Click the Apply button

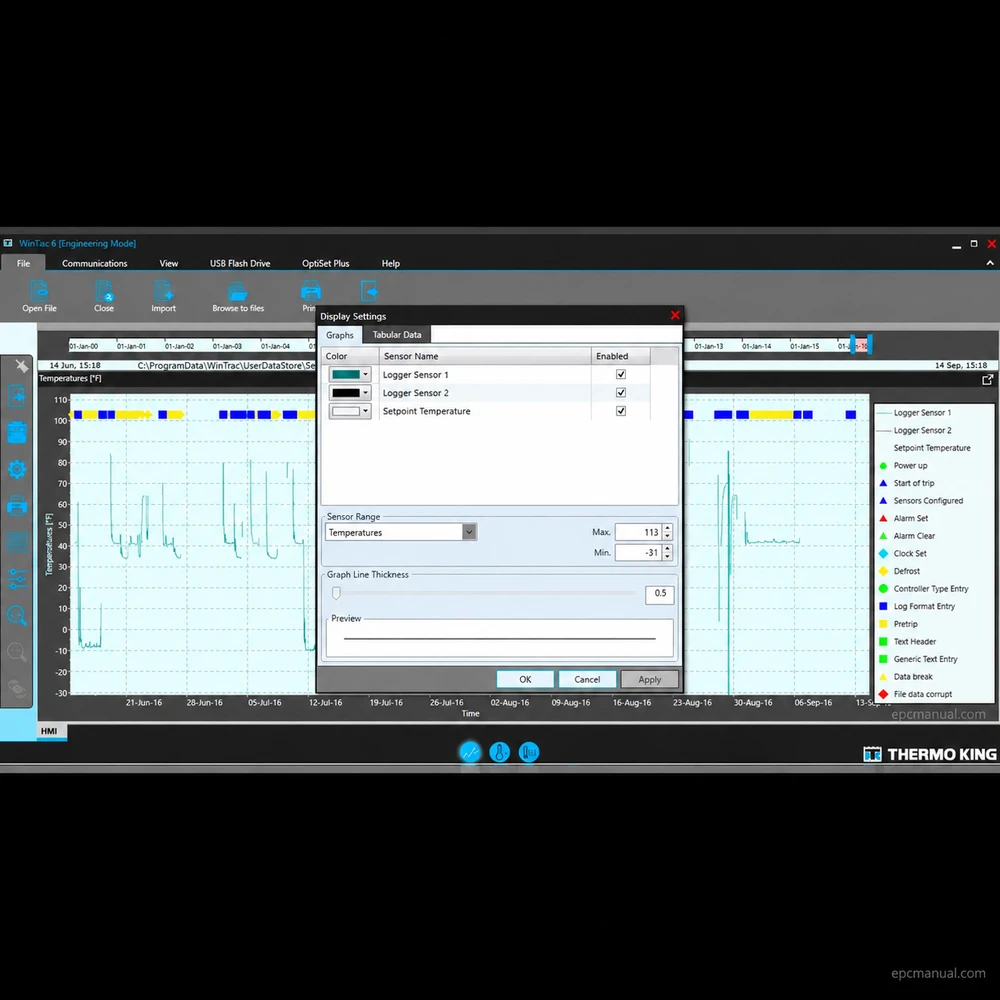click(649, 679)
